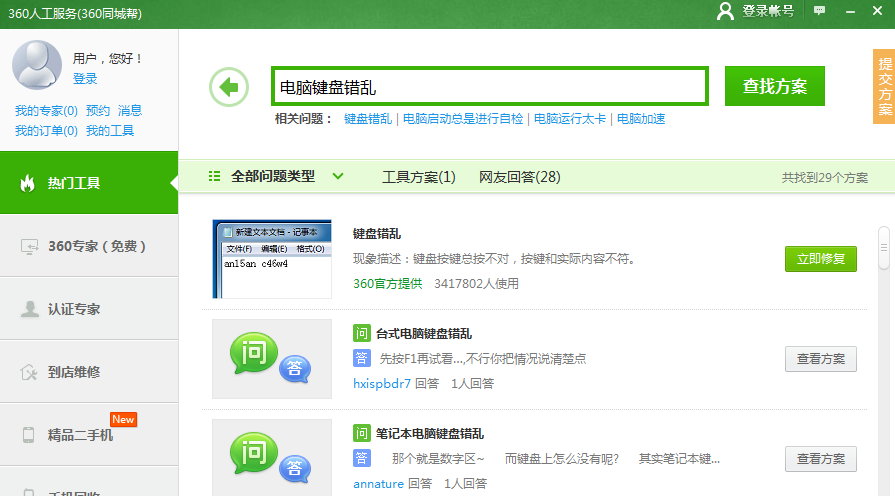This screenshot has width=895, height=496.
Task: Select 到店维修 in the sidebar
Action: click(89, 372)
